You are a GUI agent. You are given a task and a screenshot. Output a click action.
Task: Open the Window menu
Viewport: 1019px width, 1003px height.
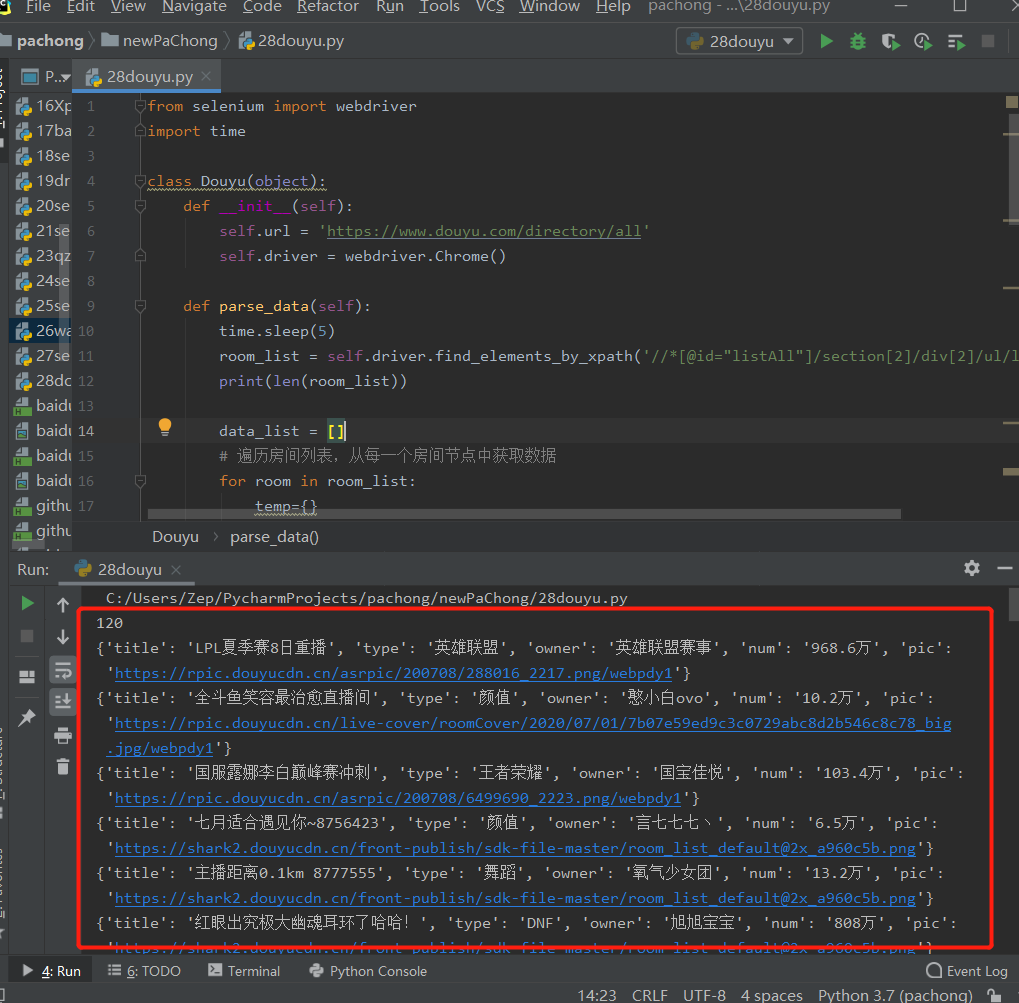tap(549, 7)
